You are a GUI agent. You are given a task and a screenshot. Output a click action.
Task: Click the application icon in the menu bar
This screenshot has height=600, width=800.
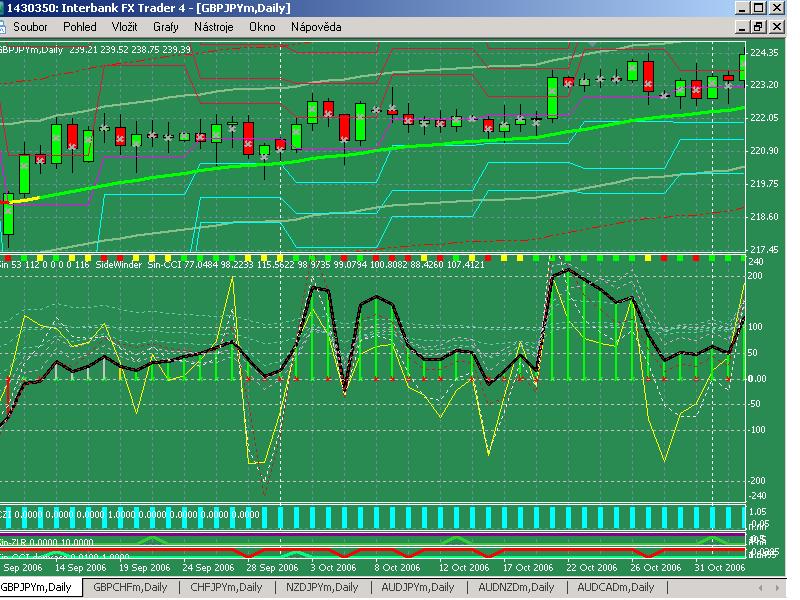click(3, 27)
